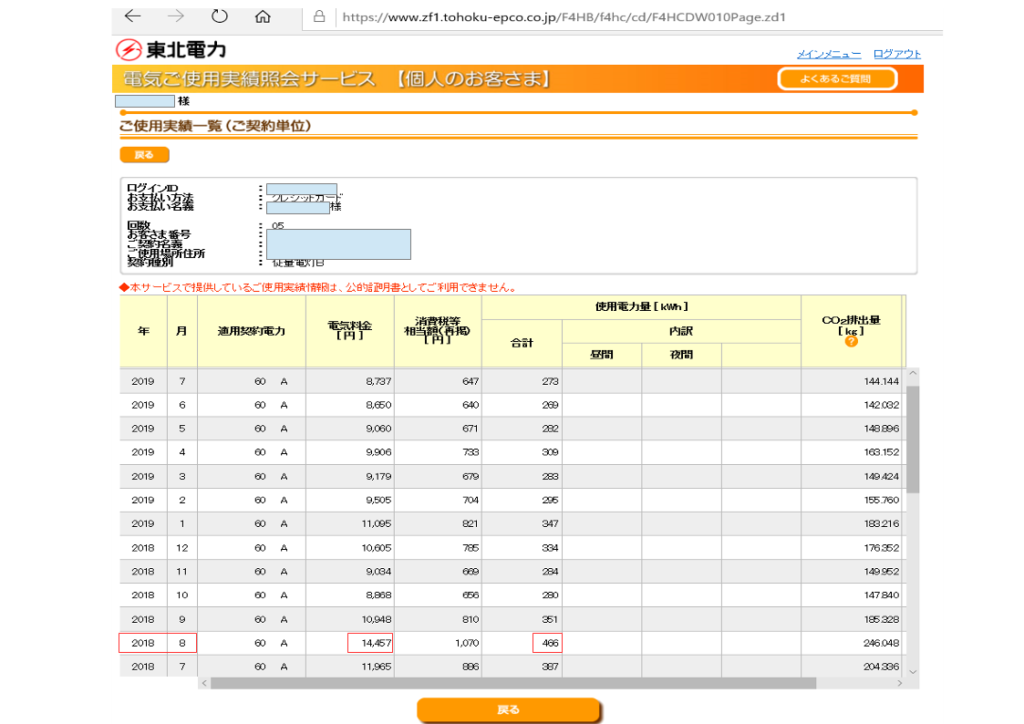Screen dimensions: 1024x724
Task: Click the table's scroll-up arrow
Action: coord(911,375)
